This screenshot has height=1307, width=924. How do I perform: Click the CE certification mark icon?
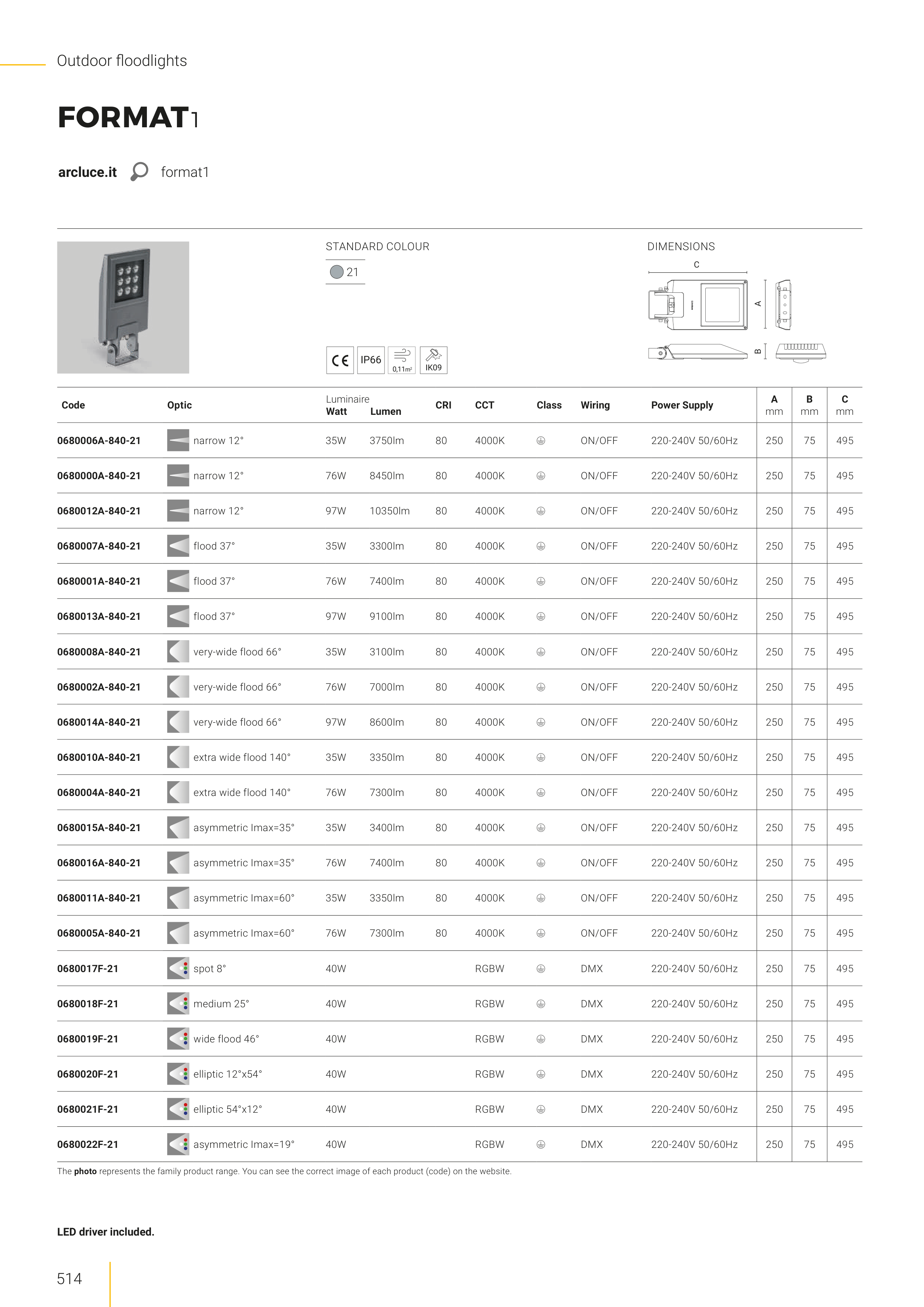click(340, 360)
